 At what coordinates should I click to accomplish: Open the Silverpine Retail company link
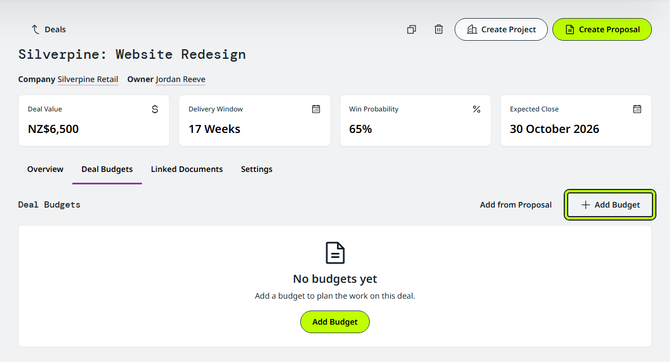pos(88,79)
